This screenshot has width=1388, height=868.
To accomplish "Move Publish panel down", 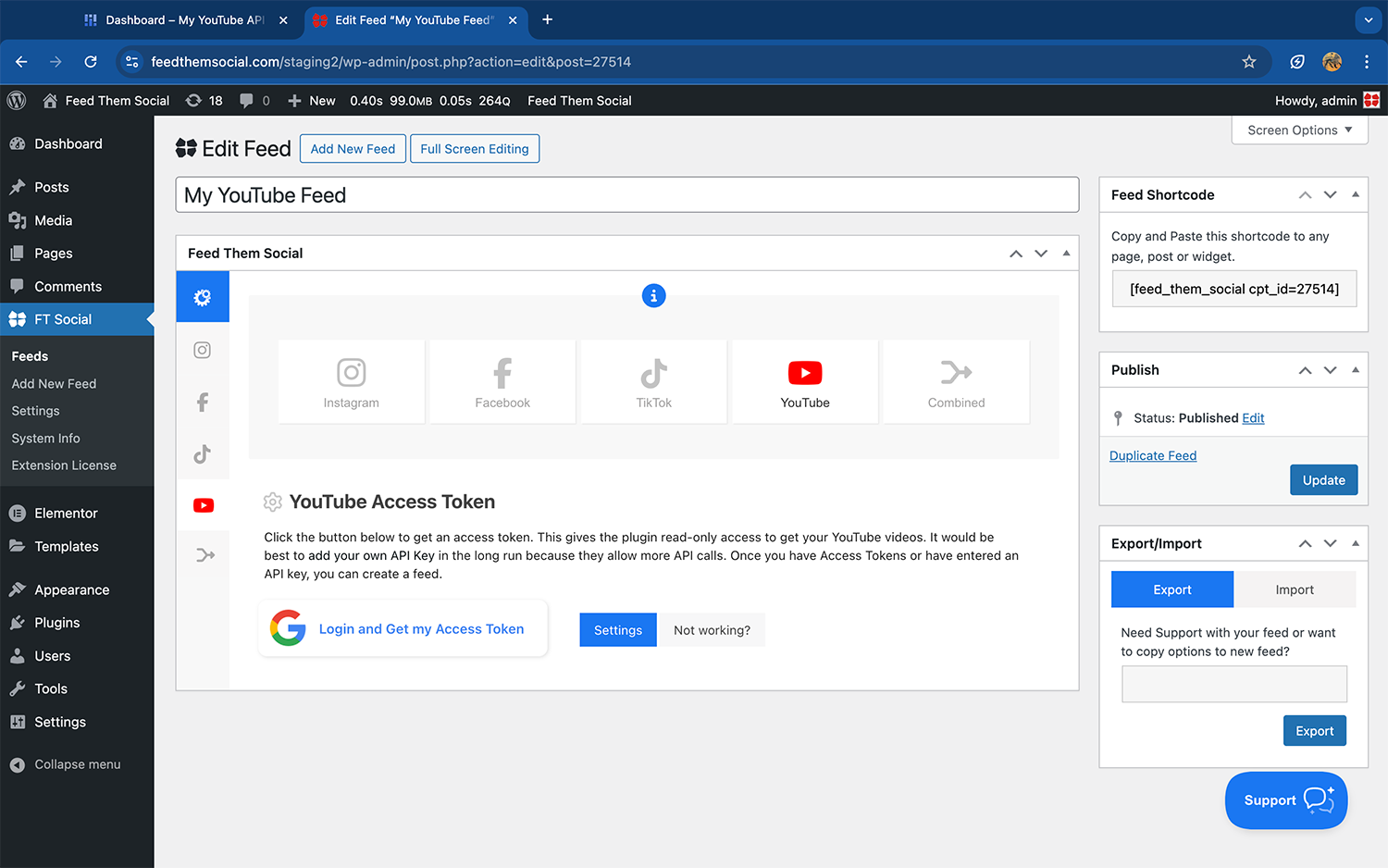I will 1331,370.
